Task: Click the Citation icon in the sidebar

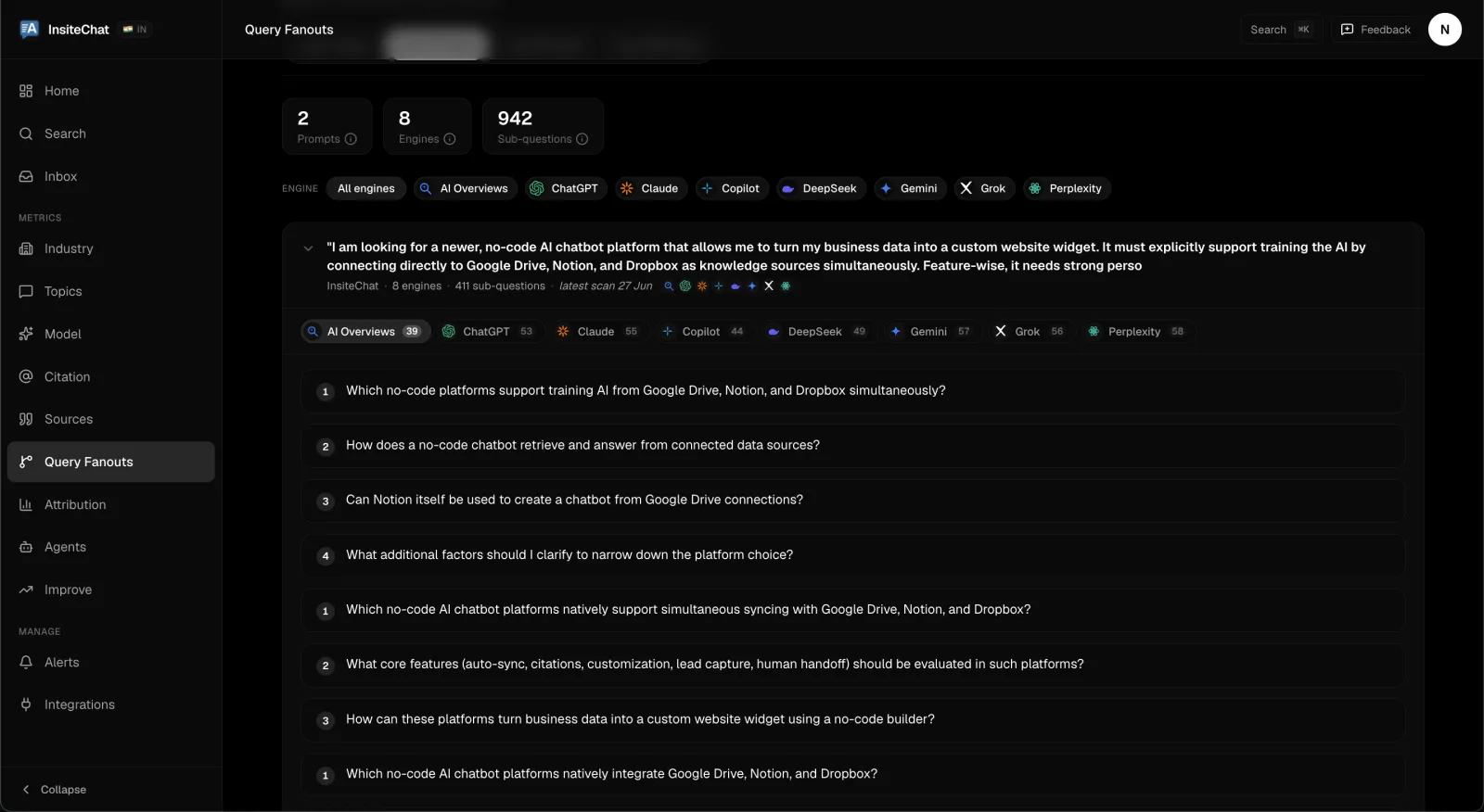Action: pos(26,376)
